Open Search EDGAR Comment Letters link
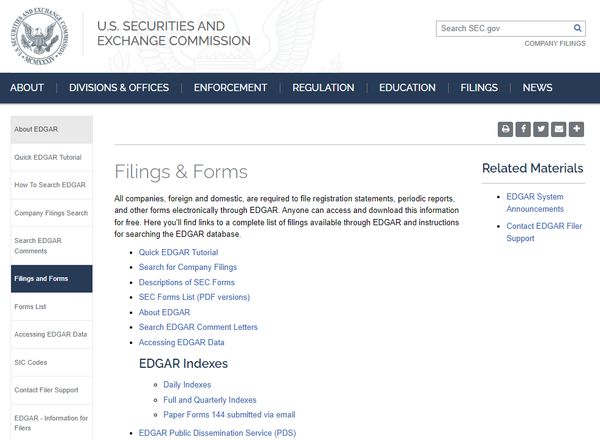This screenshot has height=440, width=600. tap(198, 327)
